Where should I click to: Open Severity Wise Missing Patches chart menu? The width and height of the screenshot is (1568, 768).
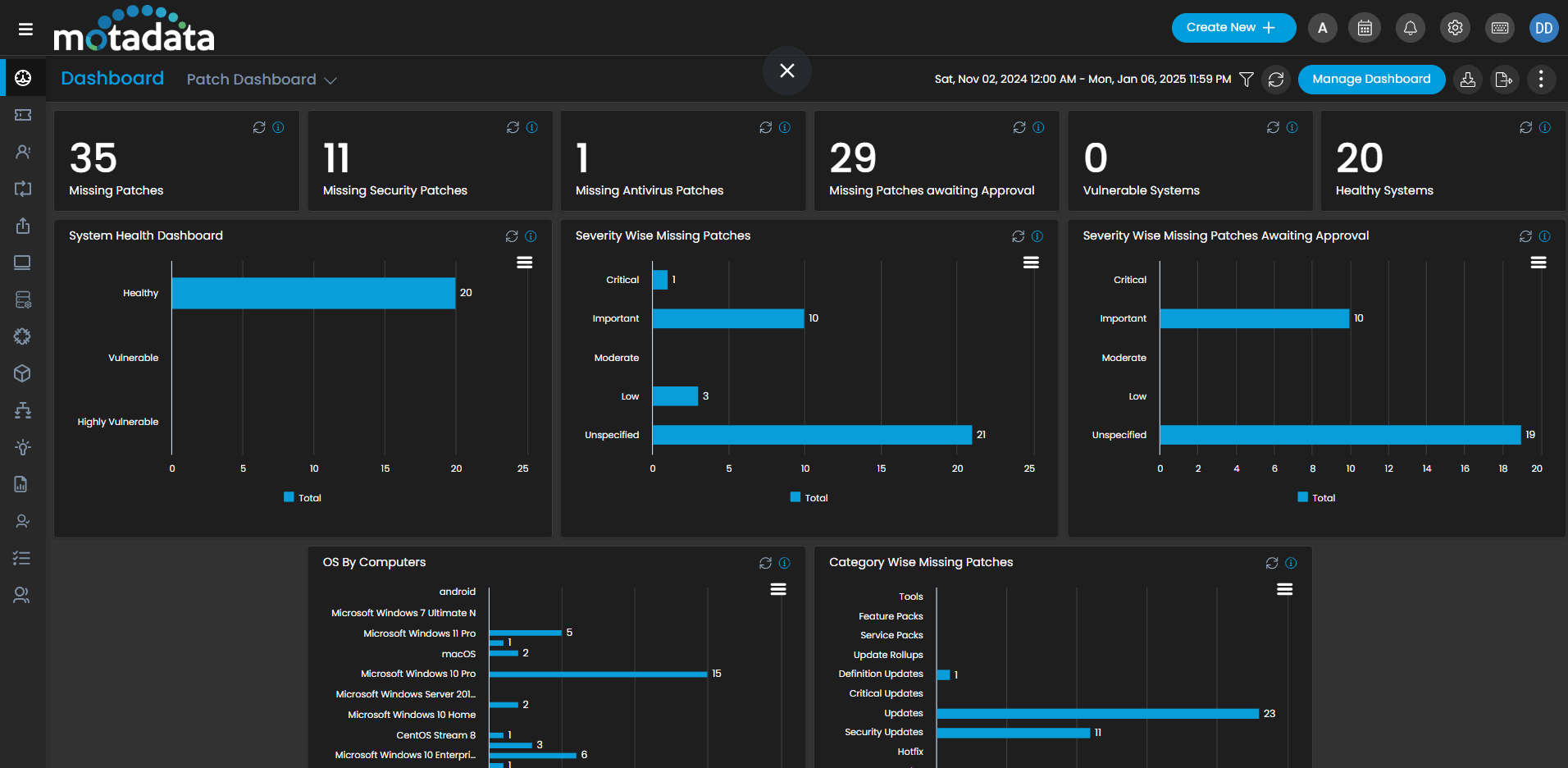click(1032, 263)
